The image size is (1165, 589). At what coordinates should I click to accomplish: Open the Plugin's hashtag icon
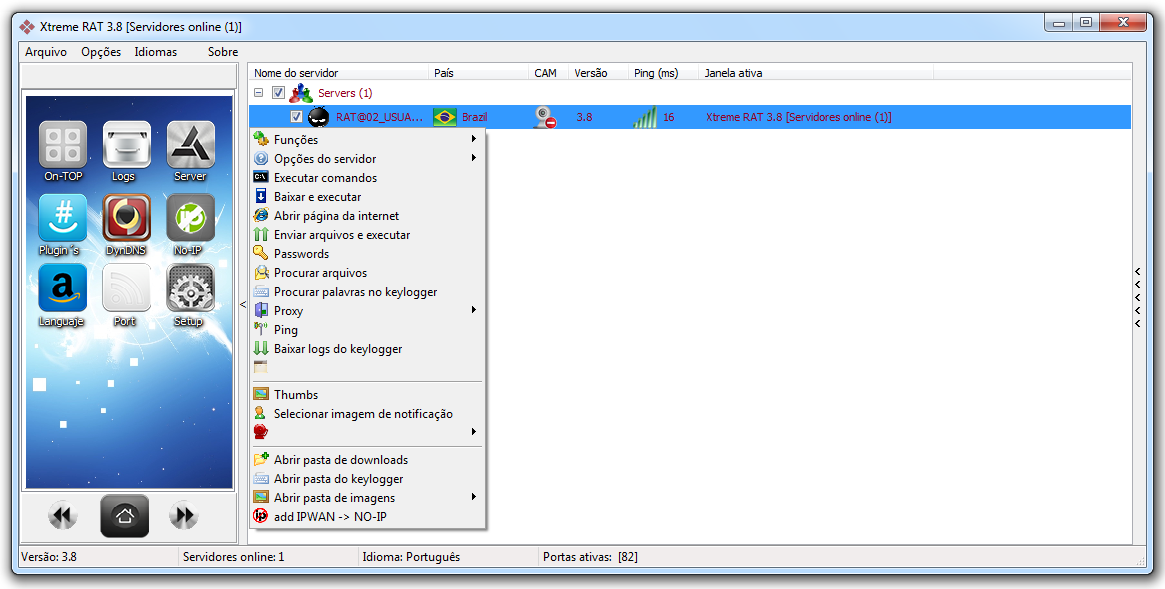[x=63, y=218]
